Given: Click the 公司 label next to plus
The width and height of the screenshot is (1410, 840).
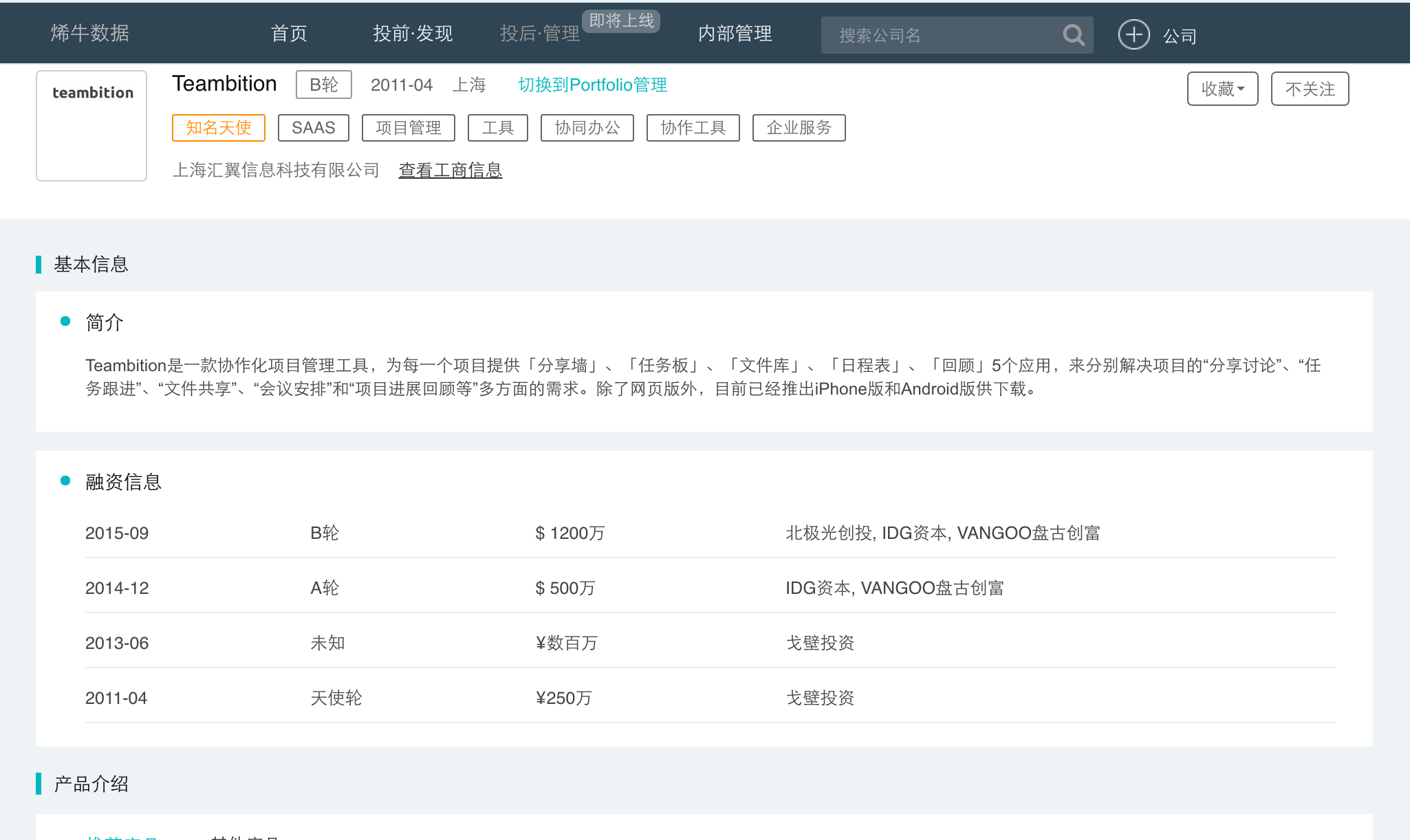Looking at the screenshot, I should coord(1180,36).
